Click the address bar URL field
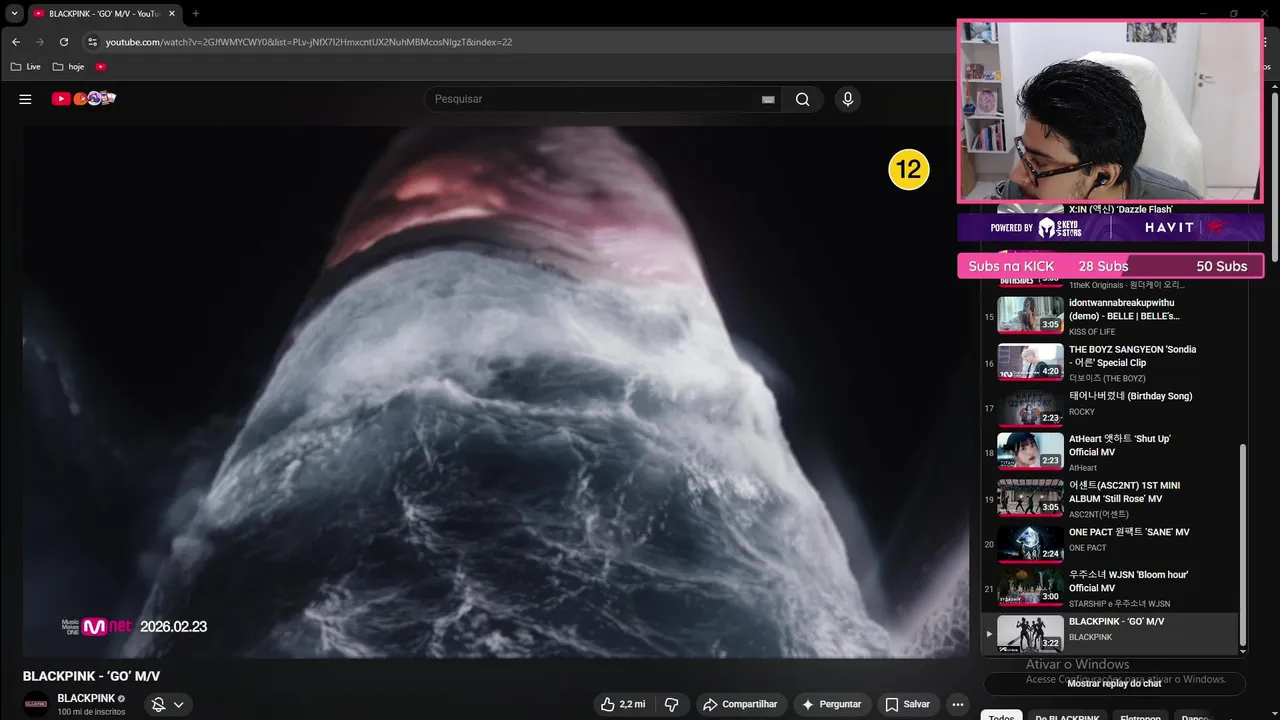The image size is (1280, 720). [520, 42]
